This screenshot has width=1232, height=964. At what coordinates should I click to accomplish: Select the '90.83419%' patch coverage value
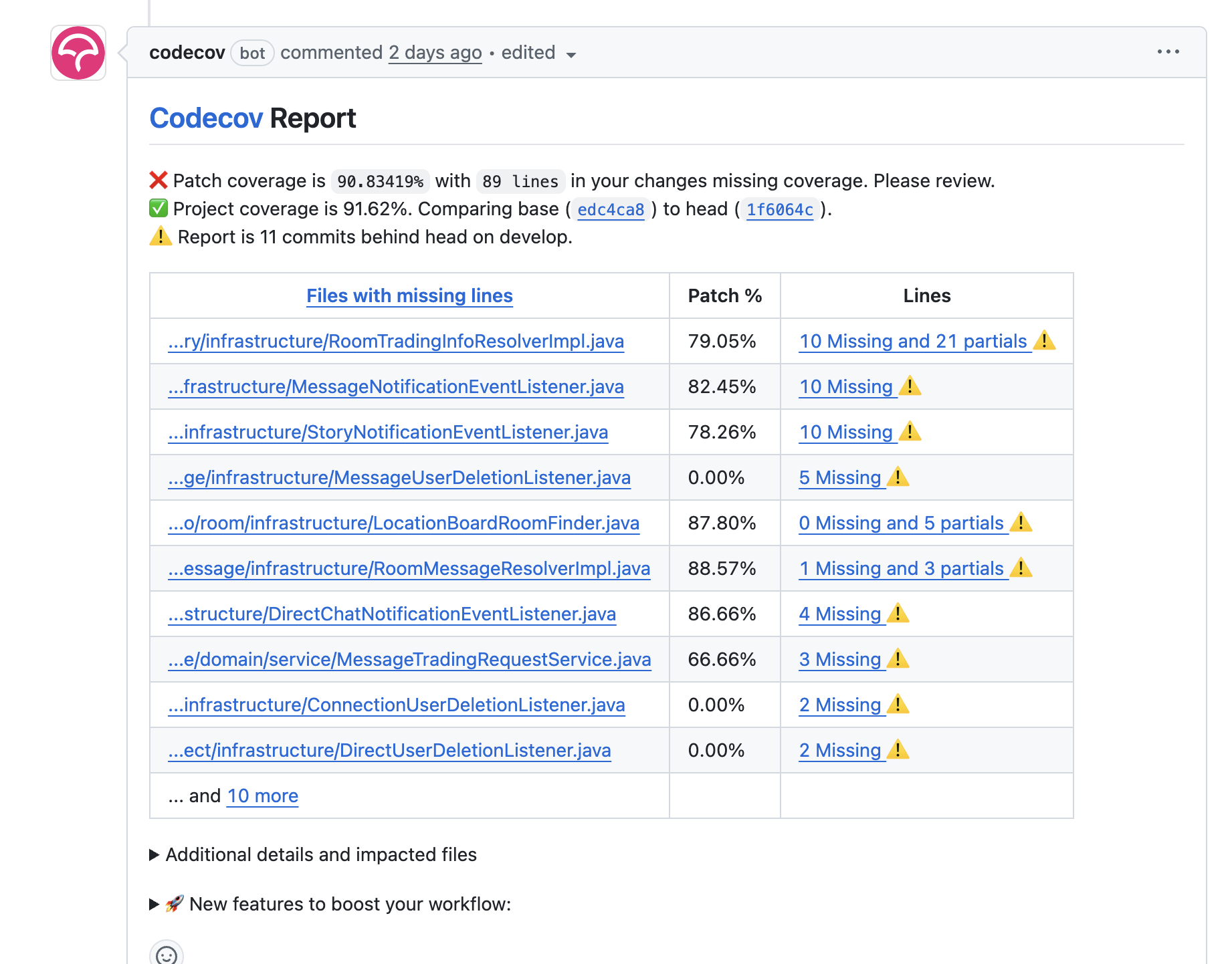(x=380, y=181)
